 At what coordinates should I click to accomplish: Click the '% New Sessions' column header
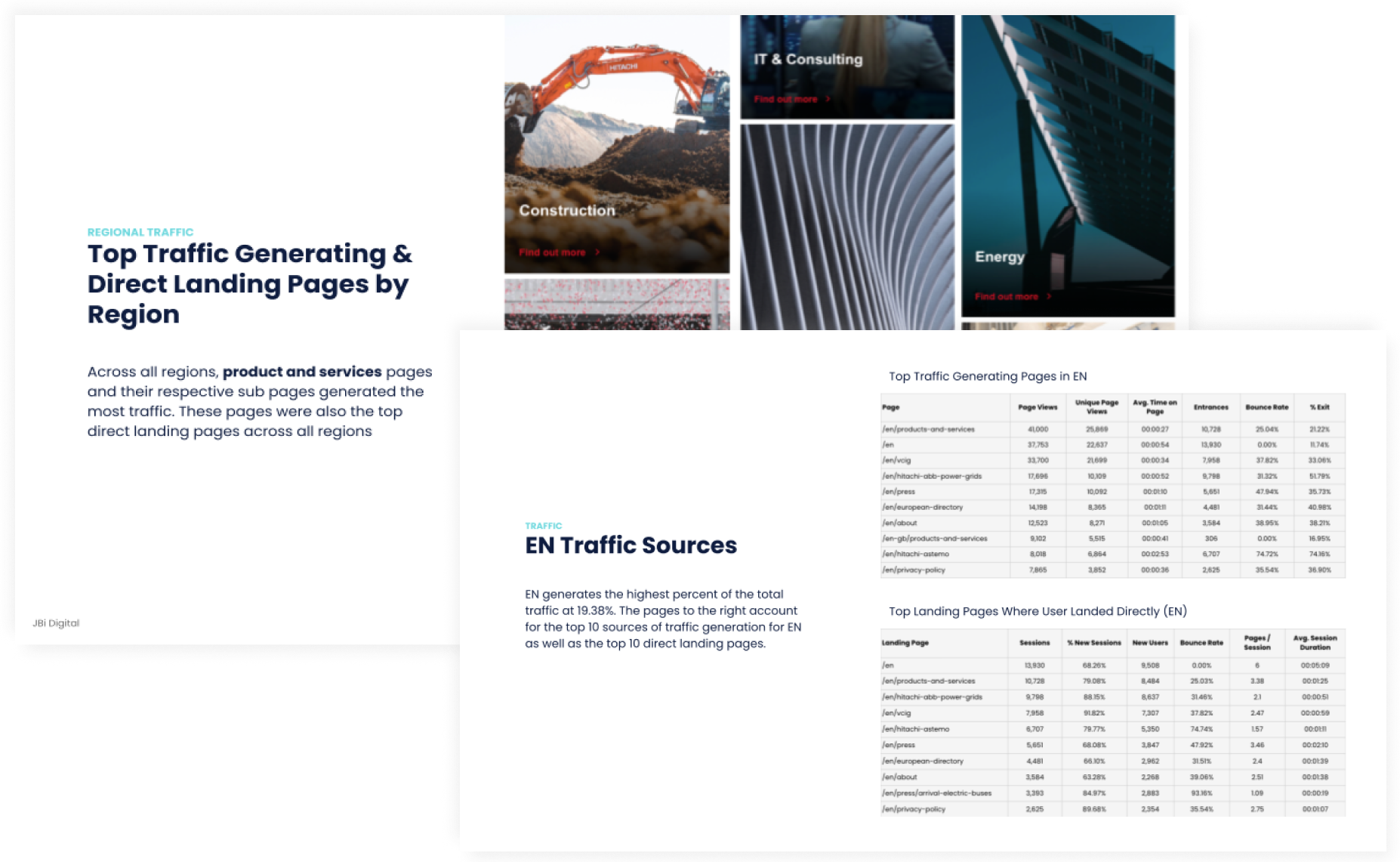tap(1093, 643)
